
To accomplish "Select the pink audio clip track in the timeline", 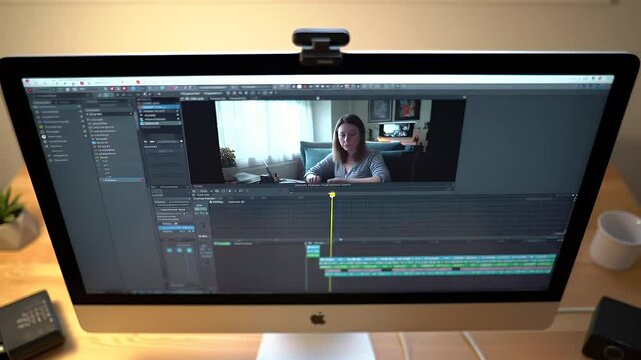I will coord(439,269).
